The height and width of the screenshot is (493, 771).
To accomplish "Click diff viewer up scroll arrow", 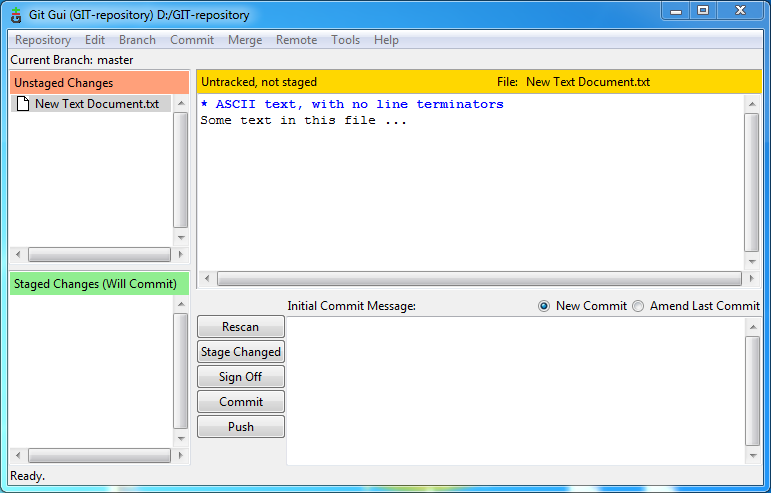I will pos(752,104).
